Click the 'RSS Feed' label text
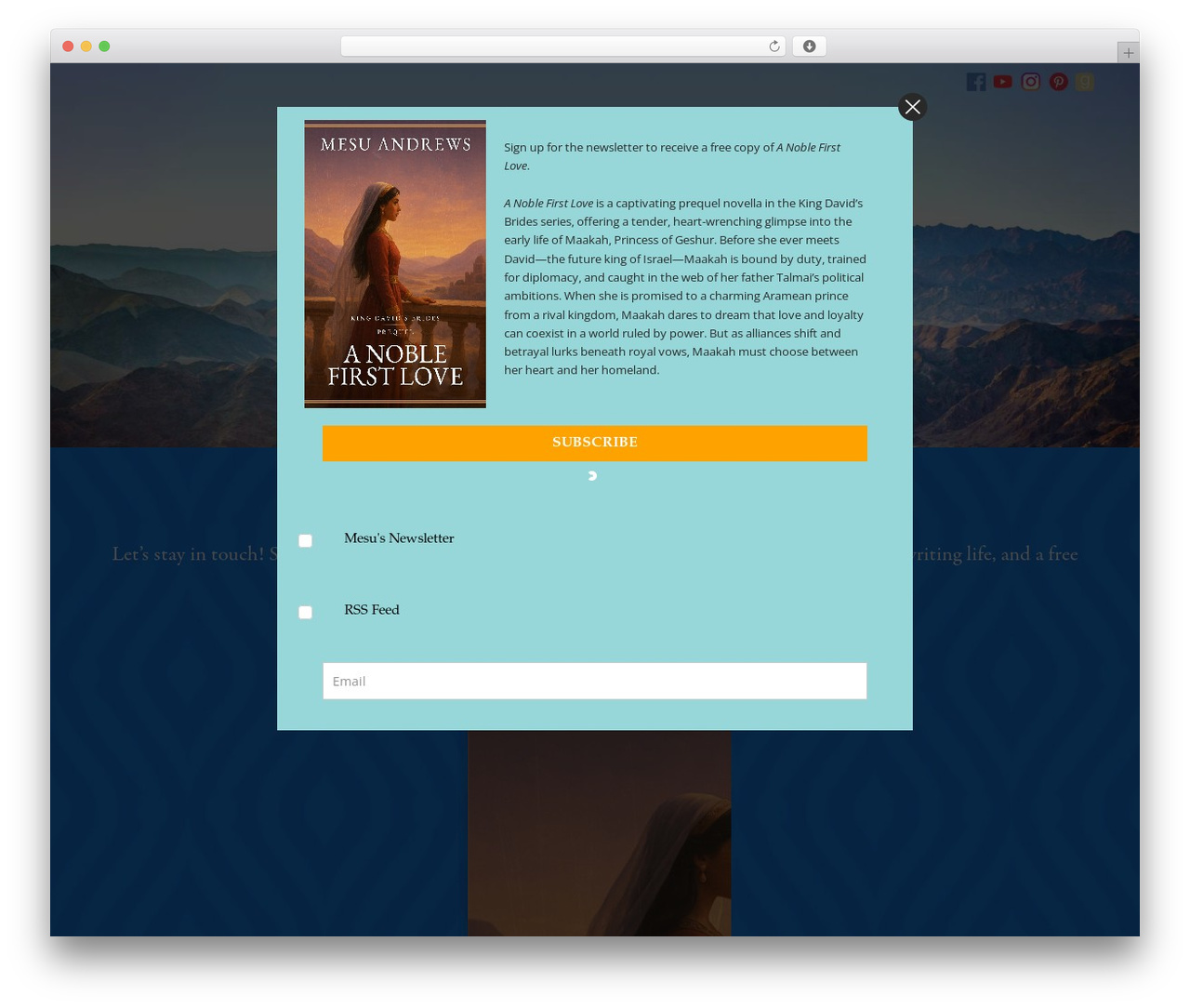This screenshot has height=1008, width=1190. coord(372,610)
